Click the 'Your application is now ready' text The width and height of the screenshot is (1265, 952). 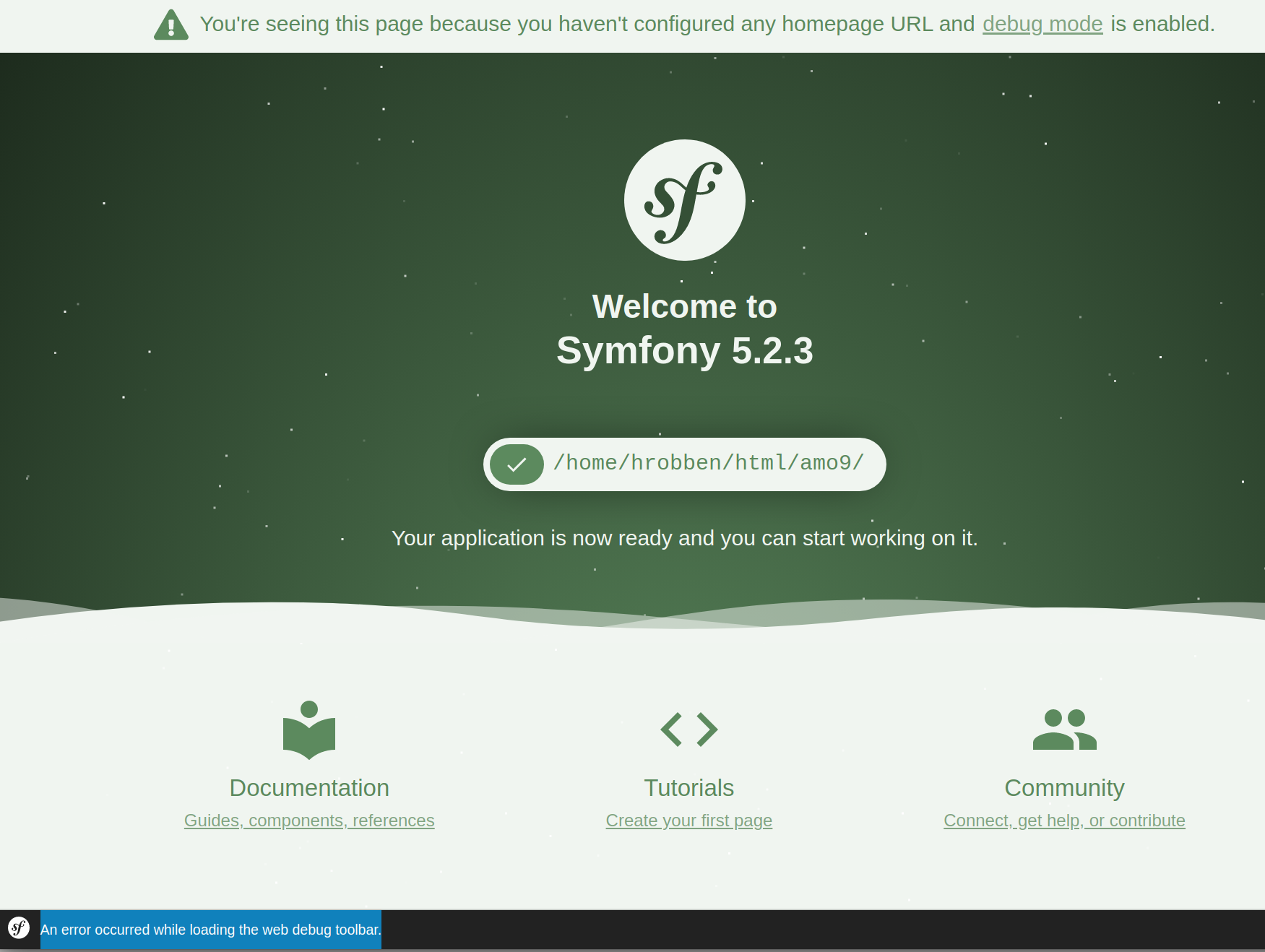point(685,538)
